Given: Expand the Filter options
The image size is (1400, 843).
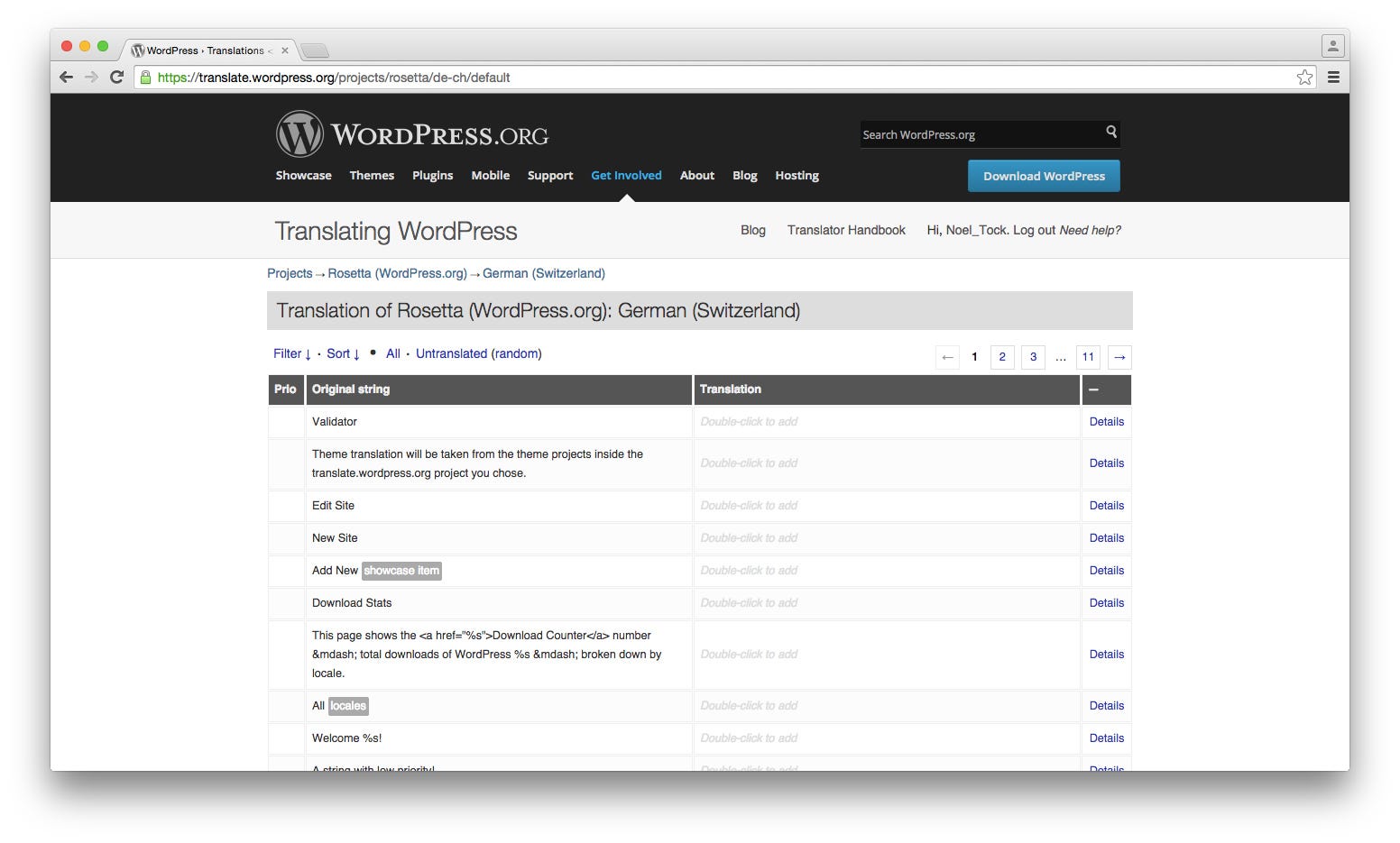Looking at the screenshot, I should coord(292,353).
